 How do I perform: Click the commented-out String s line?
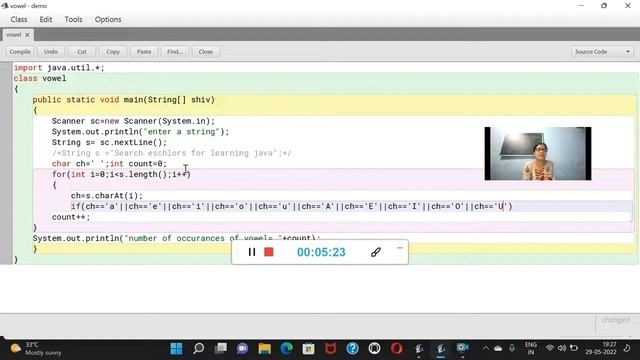[x=172, y=153]
